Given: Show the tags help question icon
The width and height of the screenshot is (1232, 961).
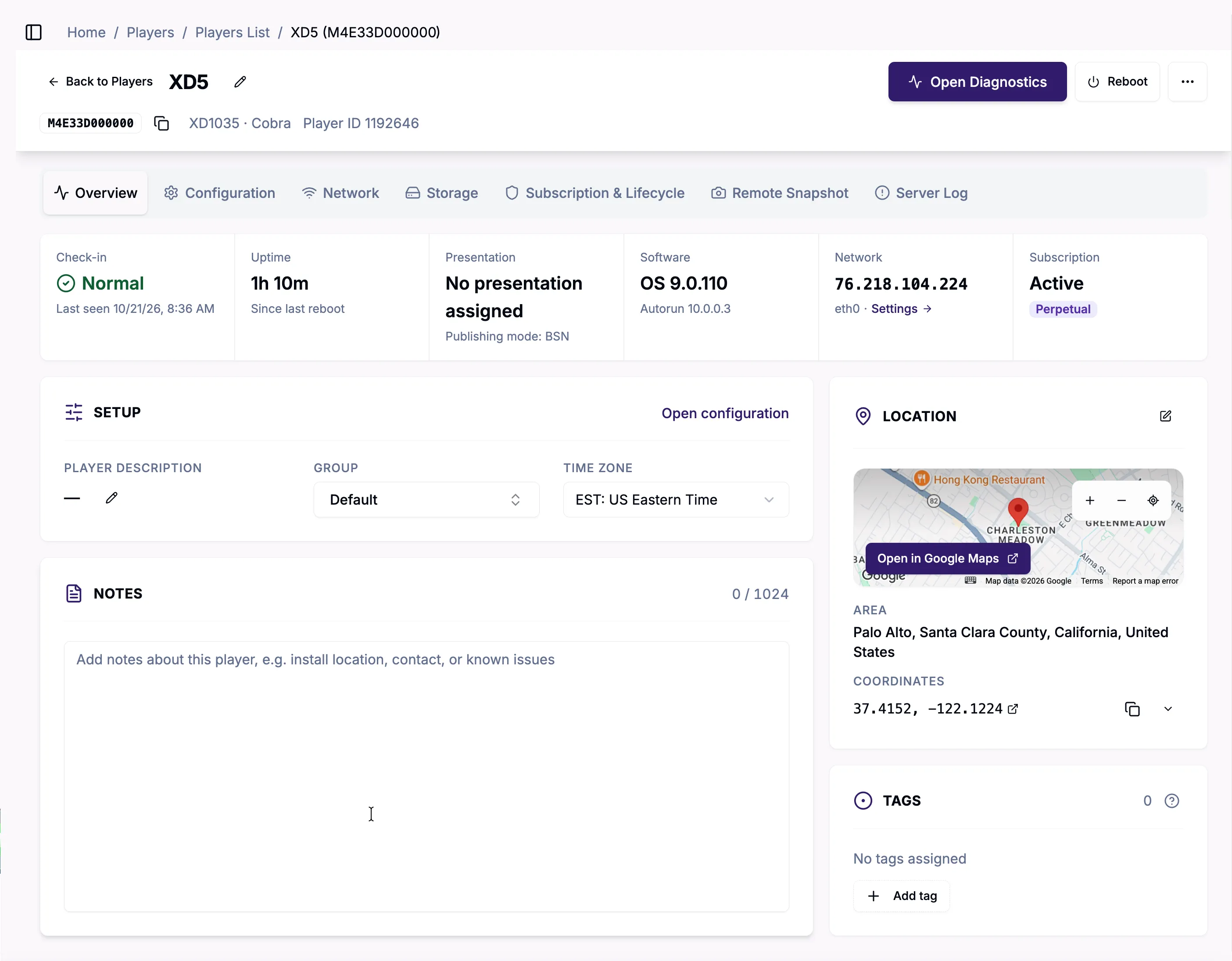Looking at the screenshot, I should tap(1171, 801).
